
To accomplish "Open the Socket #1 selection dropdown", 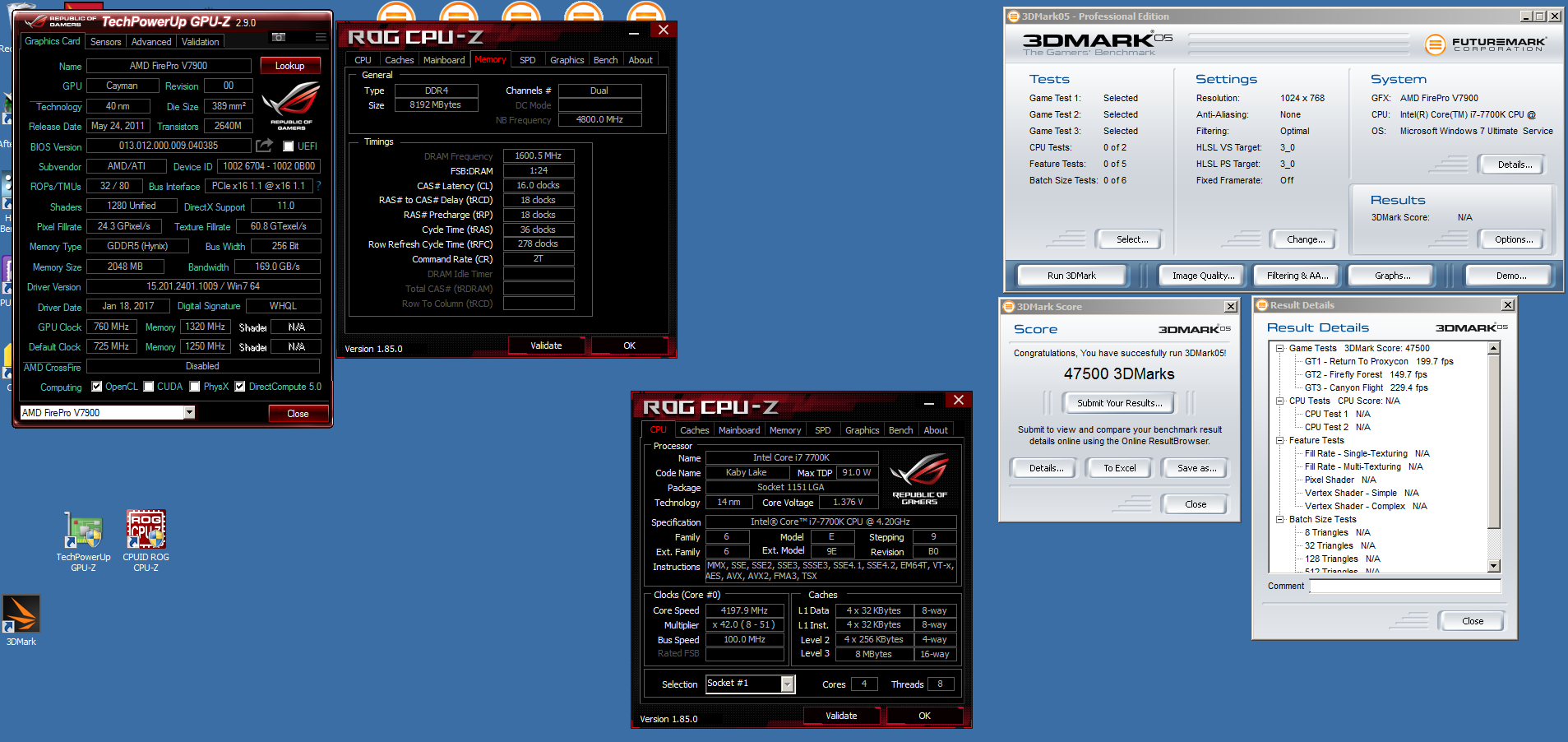I will coord(788,684).
